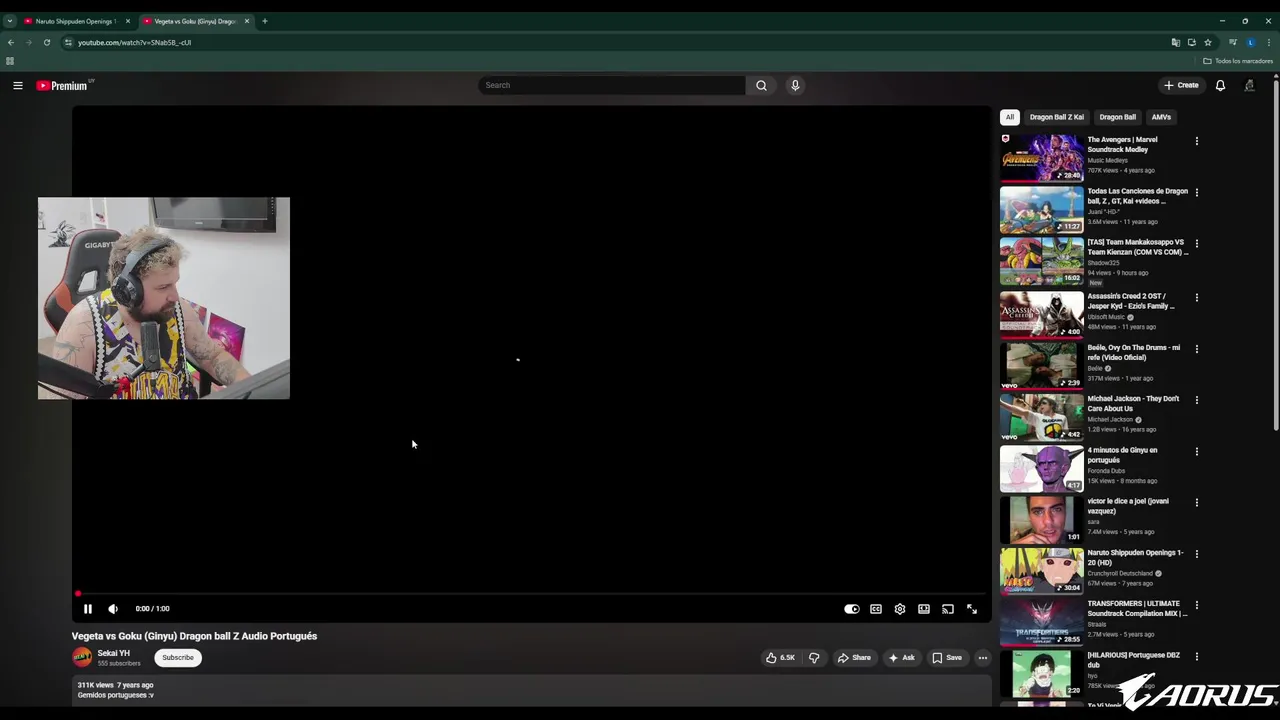Open the Chrome apps grid shortcut

10,61
